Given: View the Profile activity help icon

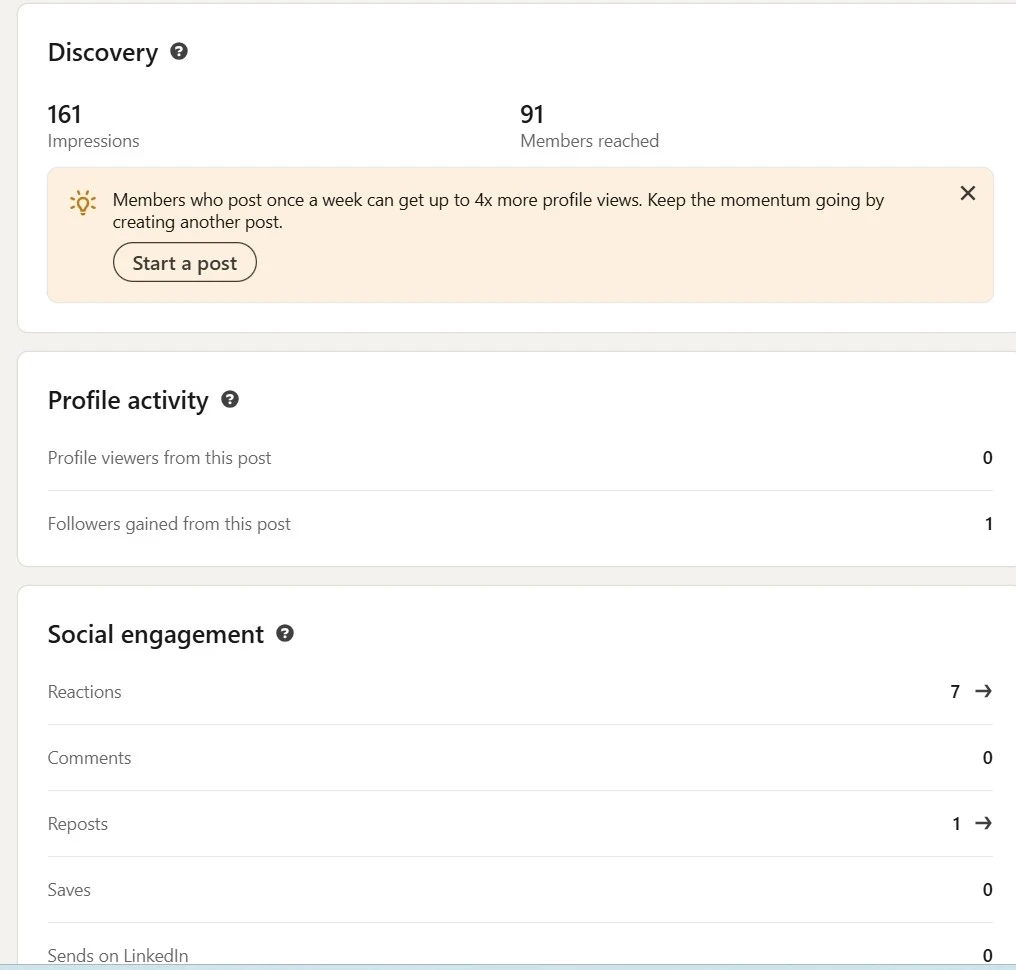Looking at the screenshot, I should tap(229, 399).
